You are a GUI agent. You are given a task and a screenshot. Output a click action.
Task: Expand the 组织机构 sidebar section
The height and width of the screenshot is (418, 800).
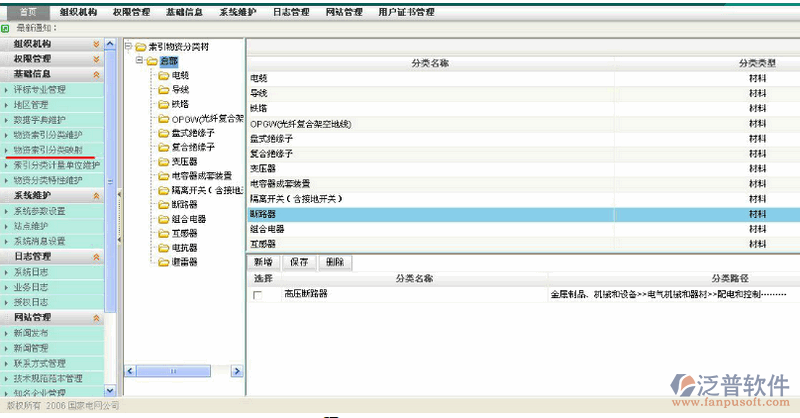pos(96,45)
